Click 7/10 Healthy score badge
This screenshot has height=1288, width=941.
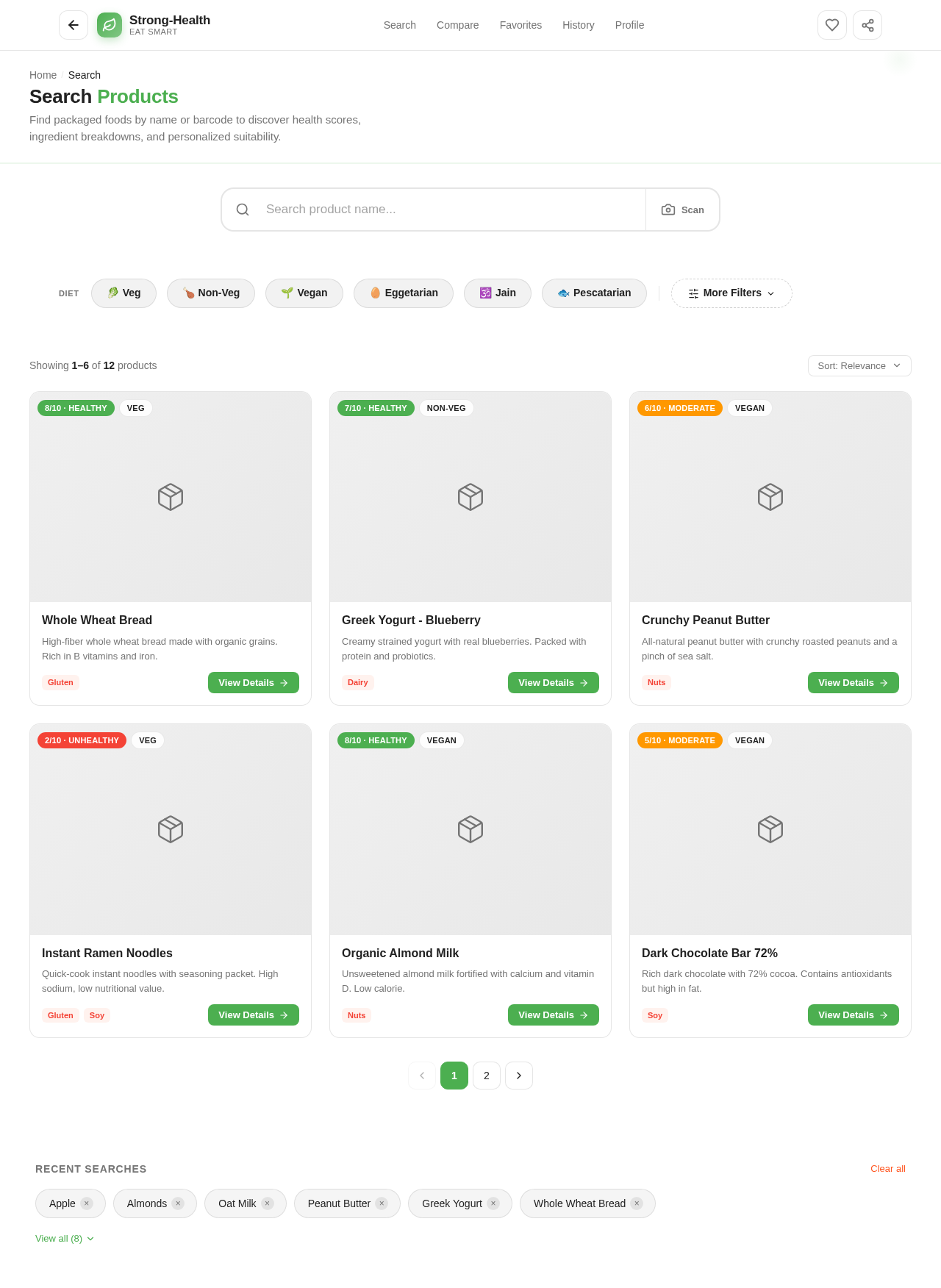point(376,408)
